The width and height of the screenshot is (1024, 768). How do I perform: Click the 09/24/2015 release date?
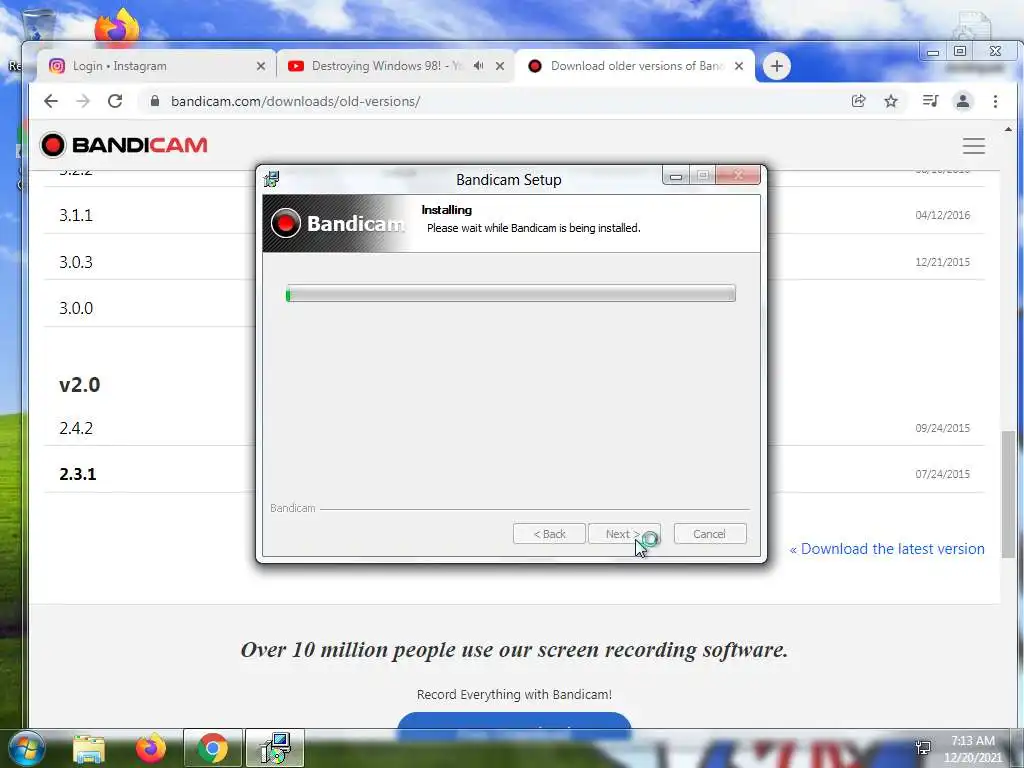pyautogui.click(x=942, y=428)
